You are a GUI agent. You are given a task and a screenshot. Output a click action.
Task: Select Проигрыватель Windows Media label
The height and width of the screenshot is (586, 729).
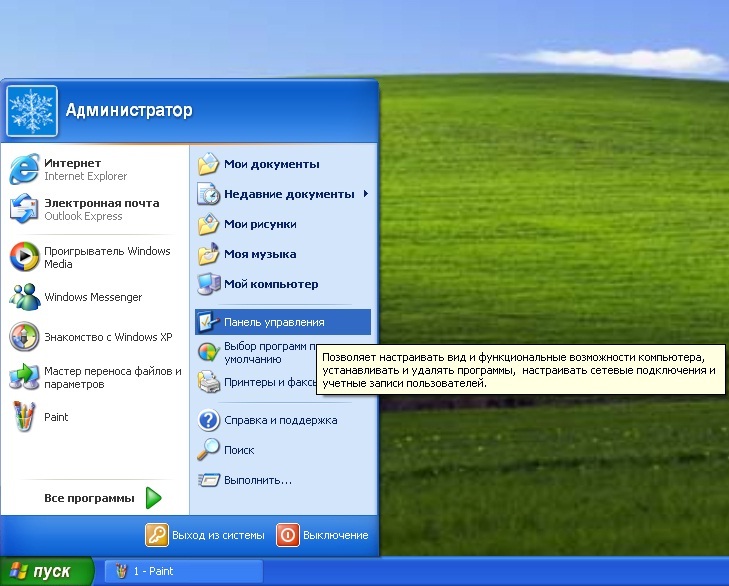107,257
